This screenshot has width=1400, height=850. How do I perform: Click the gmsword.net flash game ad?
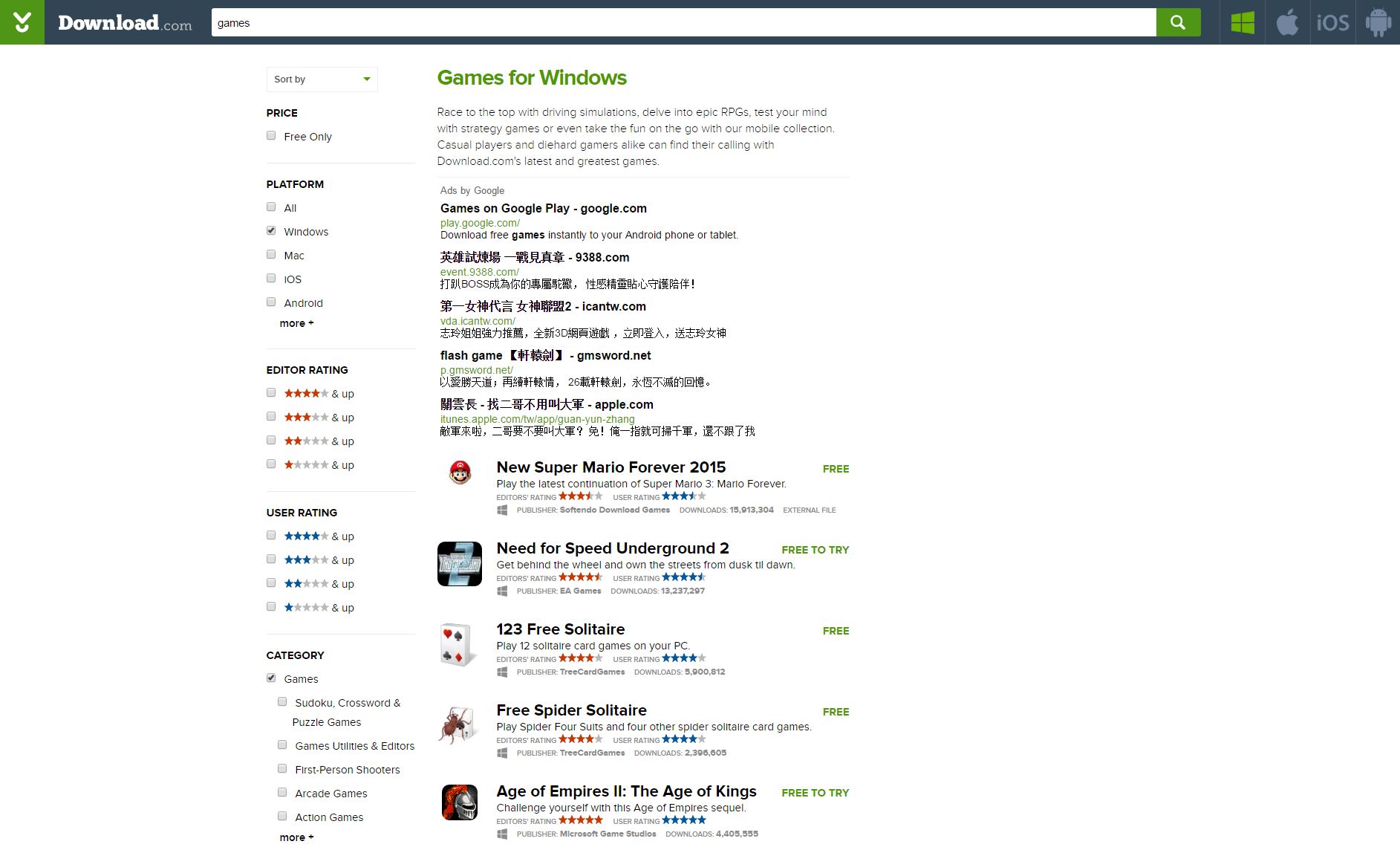click(545, 356)
